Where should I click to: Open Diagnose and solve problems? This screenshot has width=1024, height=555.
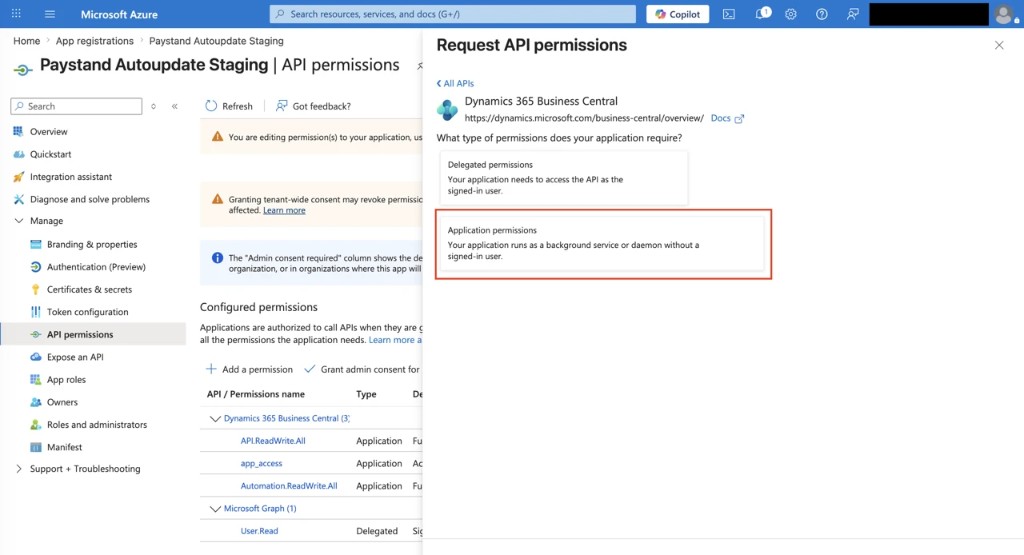pyautogui.click(x=89, y=199)
